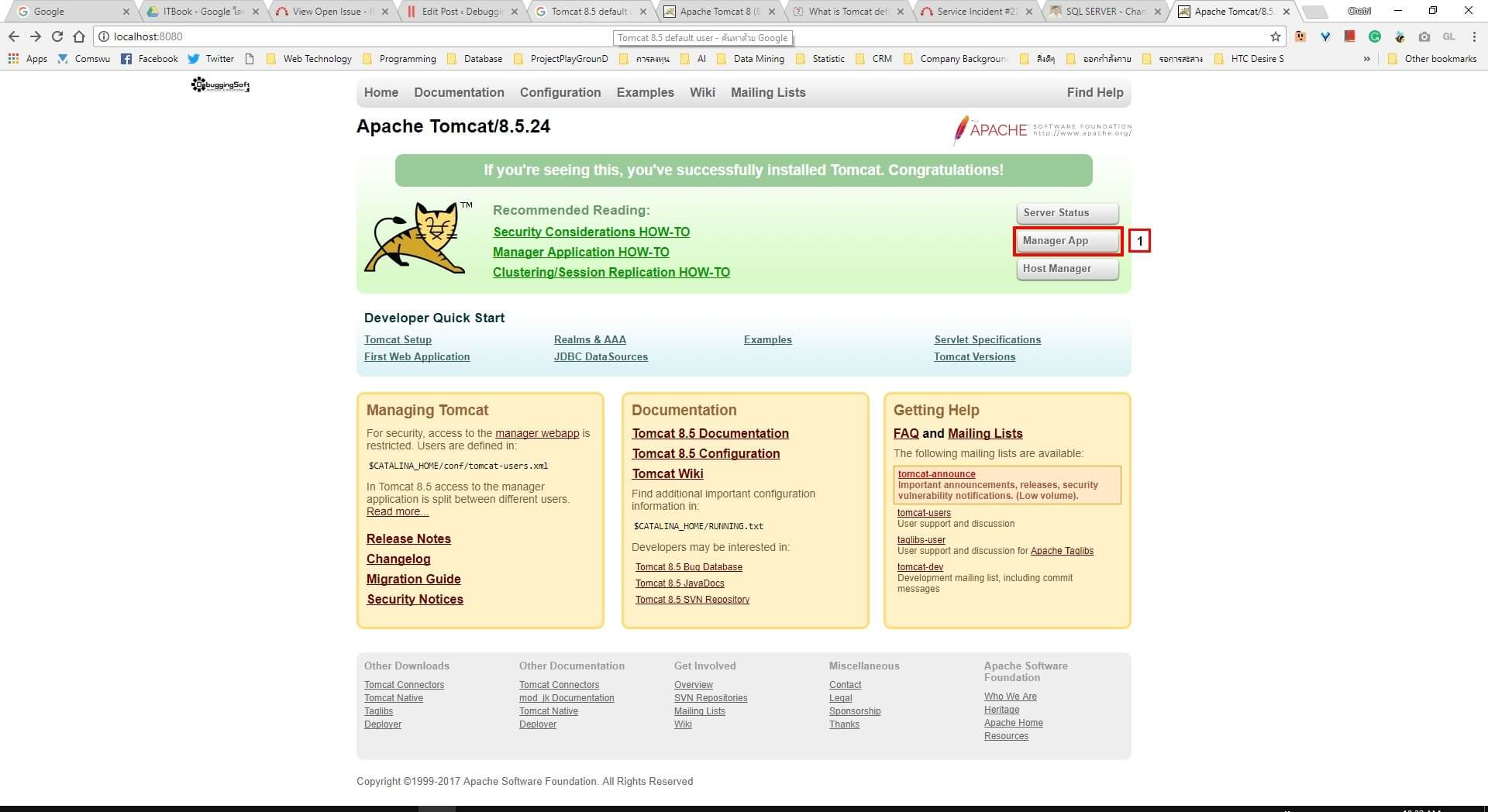Open the Documentation nav item

click(x=459, y=92)
